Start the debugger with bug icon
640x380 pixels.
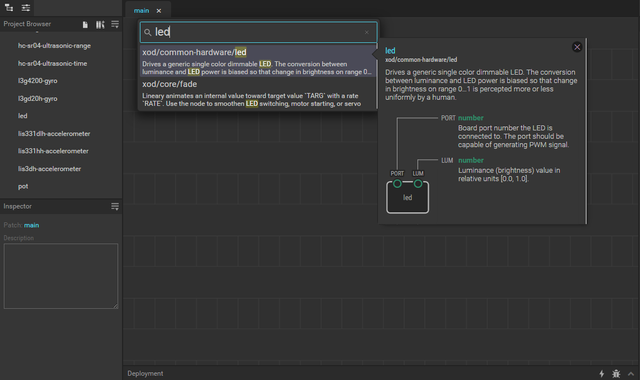tap(616, 373)
